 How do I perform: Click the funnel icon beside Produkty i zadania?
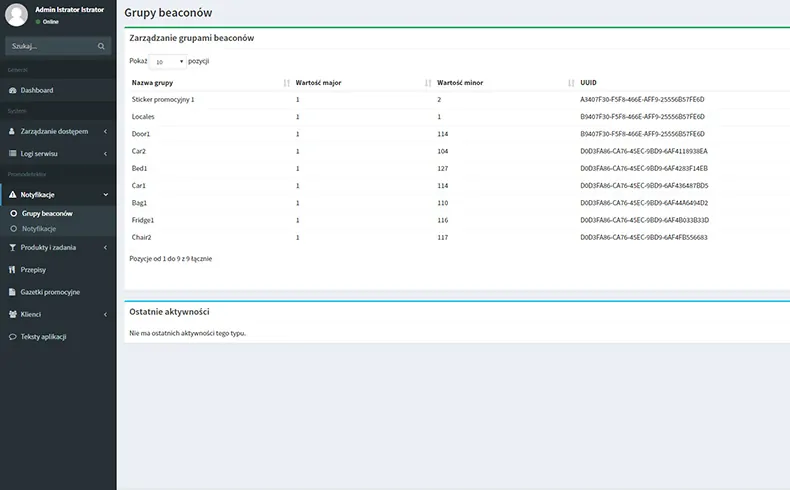(x=12, y=247)
